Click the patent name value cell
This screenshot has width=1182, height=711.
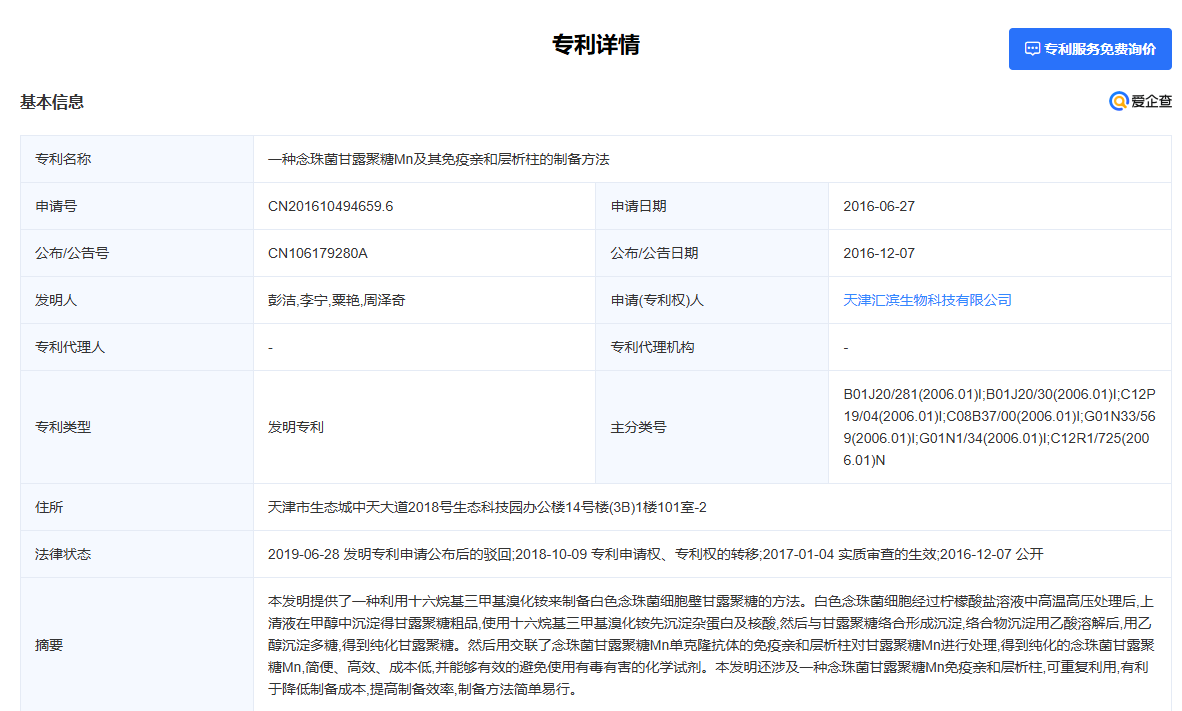click(x=712, y=159)
